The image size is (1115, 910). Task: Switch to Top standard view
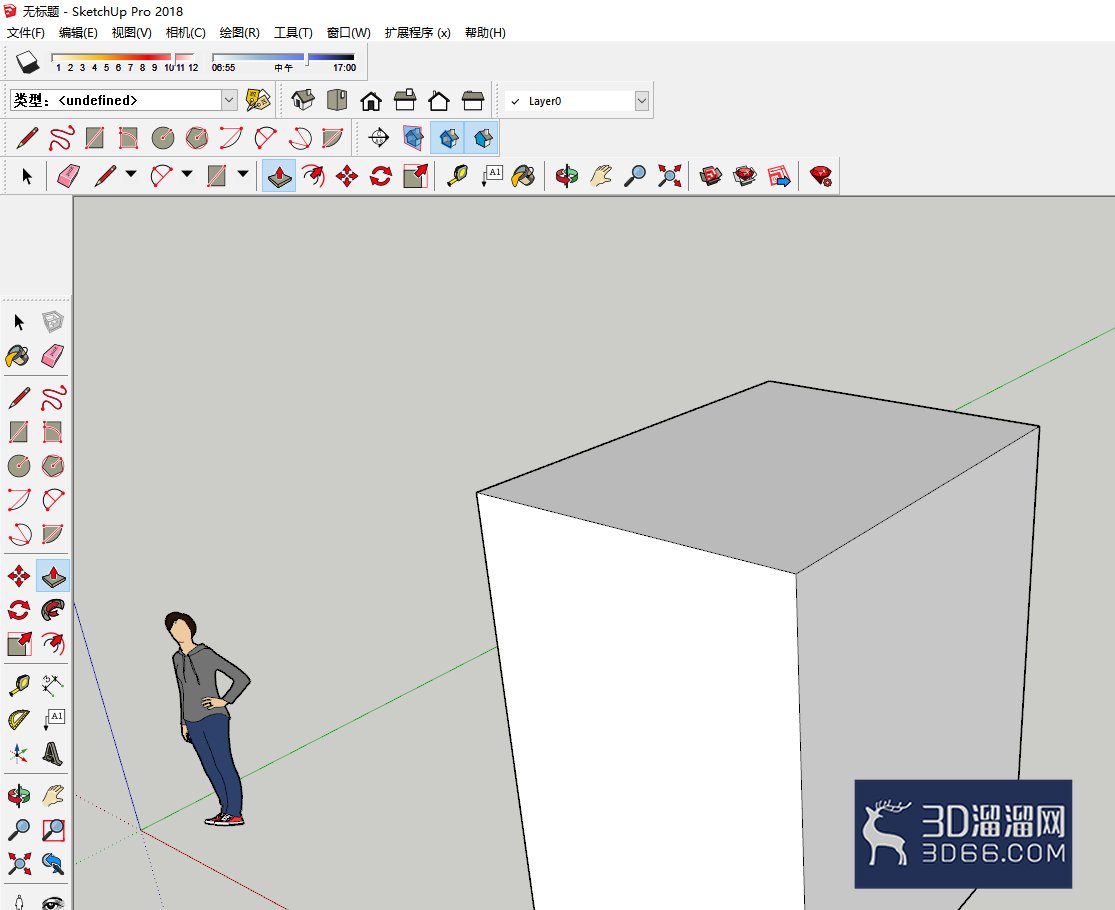pos(336,100)
